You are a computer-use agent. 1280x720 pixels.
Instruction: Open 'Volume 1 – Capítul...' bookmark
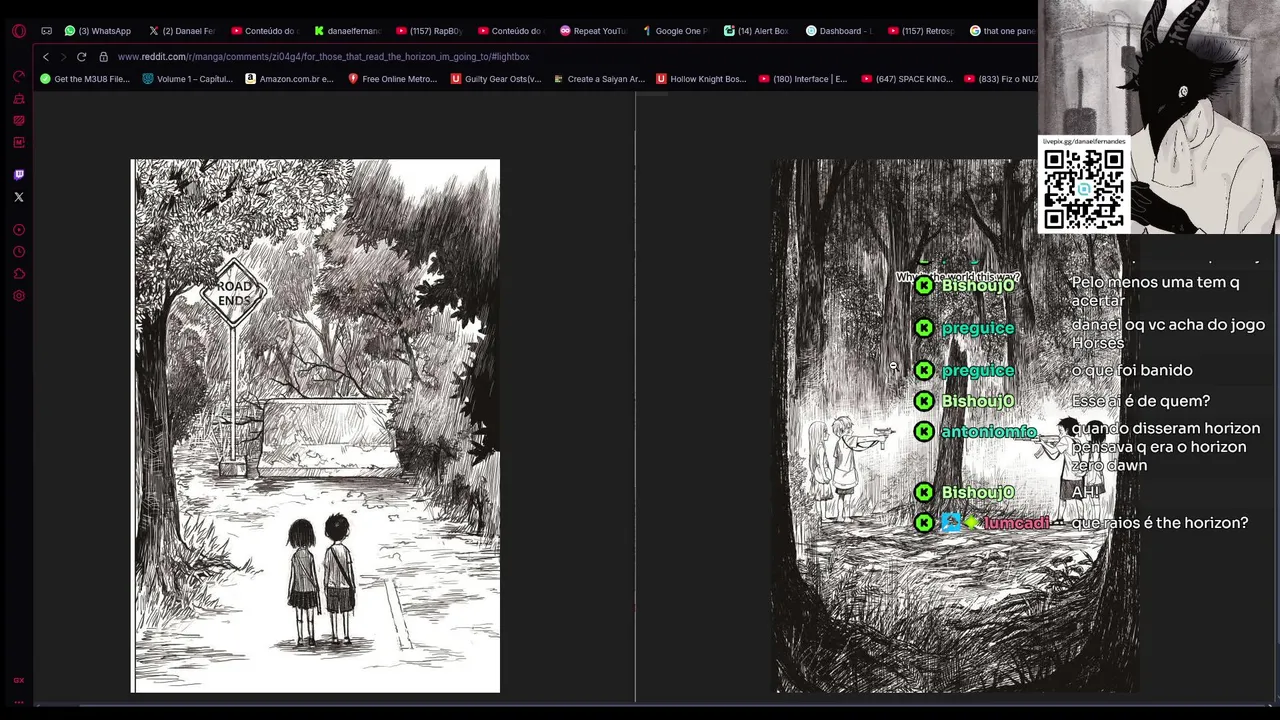pos(188,79)
